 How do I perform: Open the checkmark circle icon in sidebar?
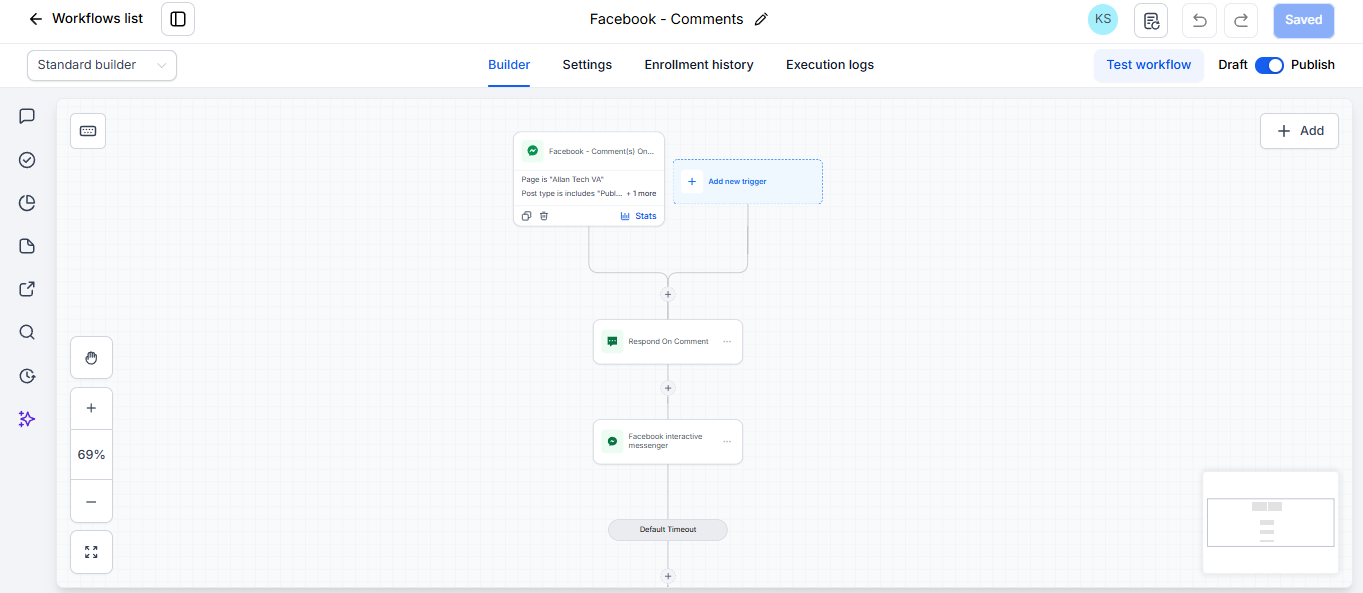pyautogui.click(x=27, y=160)
